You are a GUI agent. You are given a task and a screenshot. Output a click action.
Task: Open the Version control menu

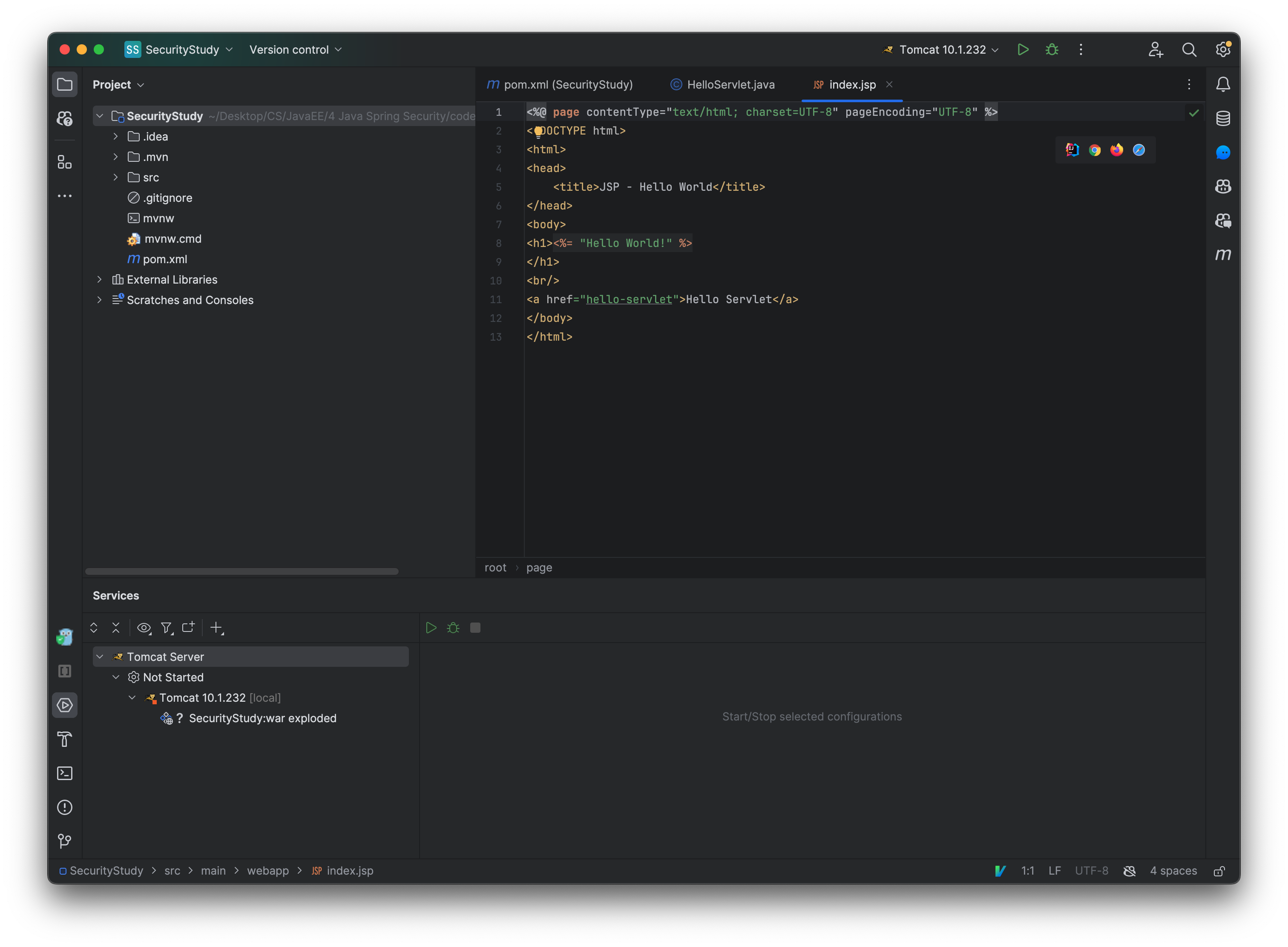pos(295,49)
